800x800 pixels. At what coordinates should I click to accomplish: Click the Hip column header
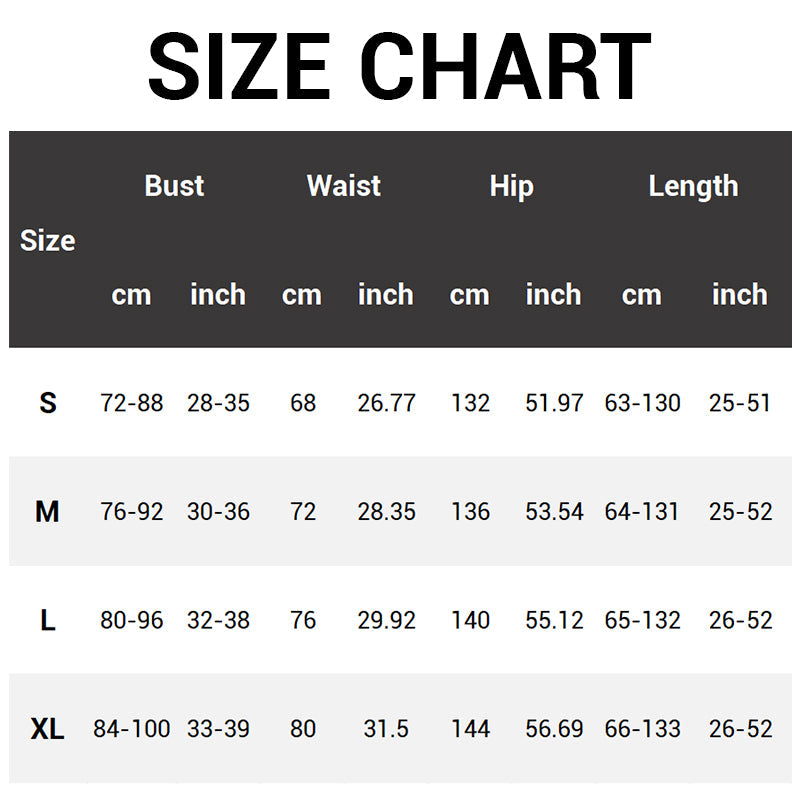pyautogui.click(x=511, y=186)
